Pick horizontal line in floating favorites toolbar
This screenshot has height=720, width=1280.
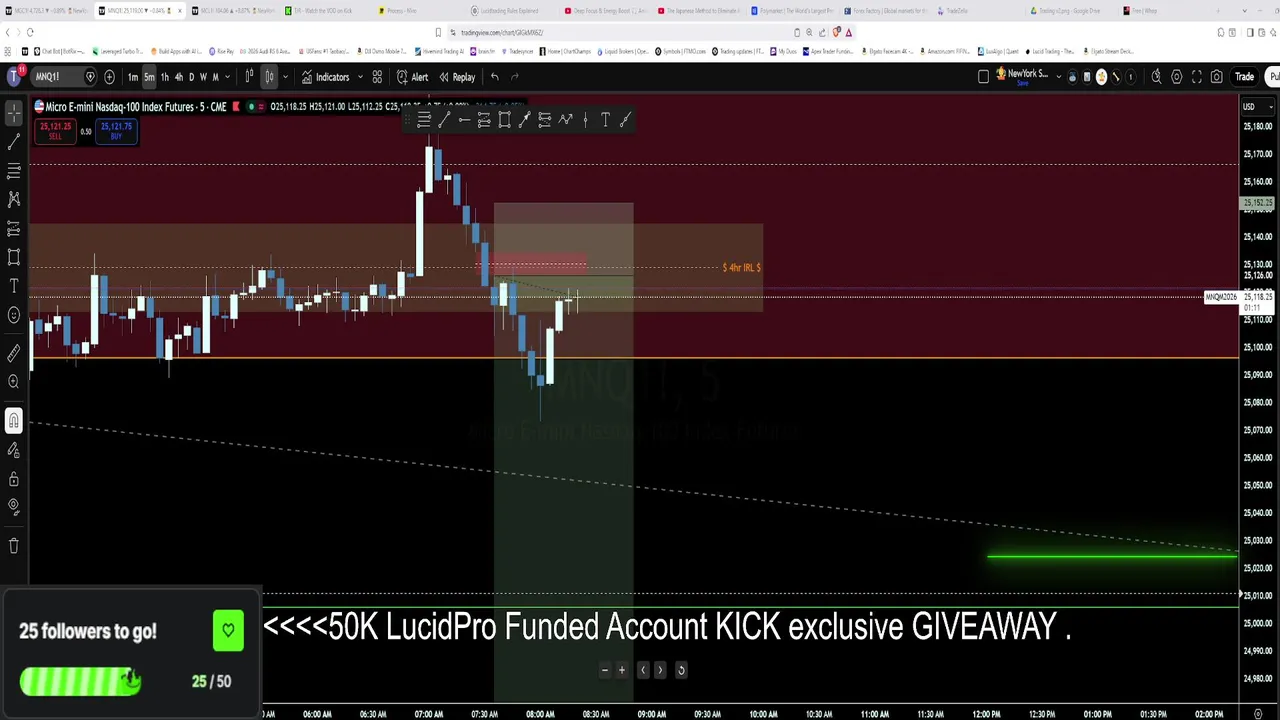point(464,120)
